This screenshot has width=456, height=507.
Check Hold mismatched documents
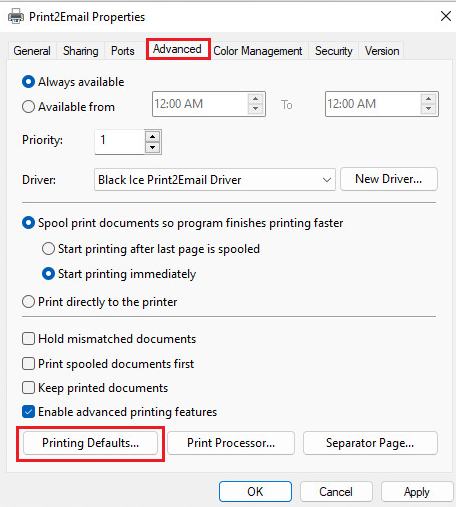coord(28,339)
